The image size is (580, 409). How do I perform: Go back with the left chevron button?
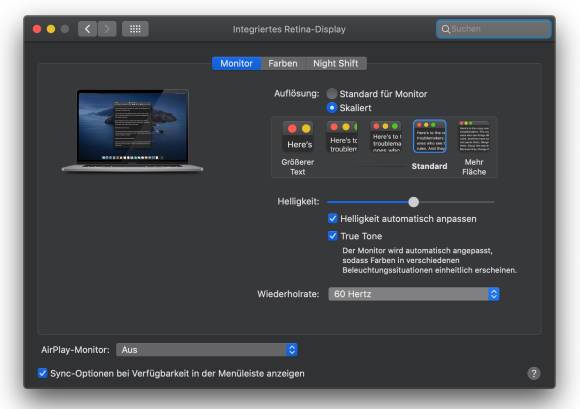pos(88,29)
